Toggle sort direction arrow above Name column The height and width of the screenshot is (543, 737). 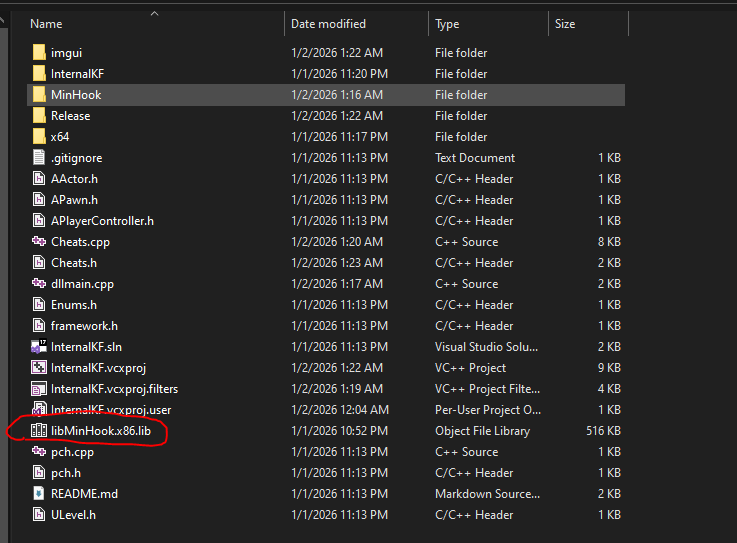(x=154, y=14)
